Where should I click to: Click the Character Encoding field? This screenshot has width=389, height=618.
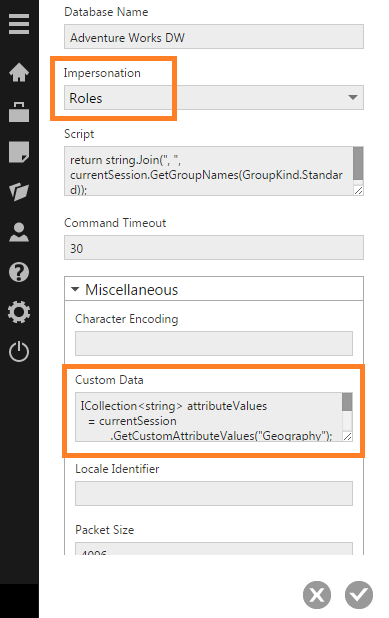coord(214,343)
